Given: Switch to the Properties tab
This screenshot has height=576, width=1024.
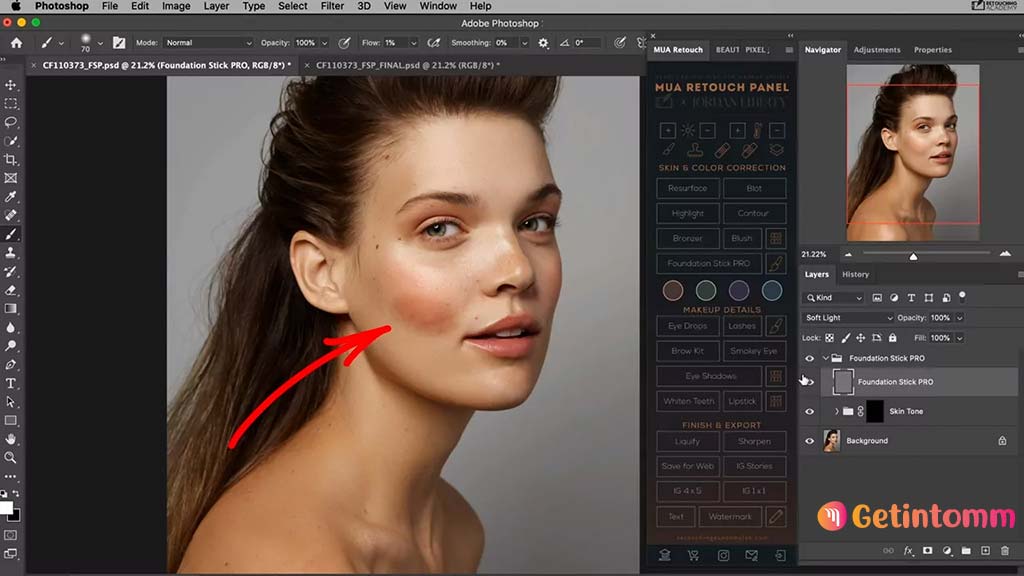Looking at the screenshot, I should tap(933, 50).
